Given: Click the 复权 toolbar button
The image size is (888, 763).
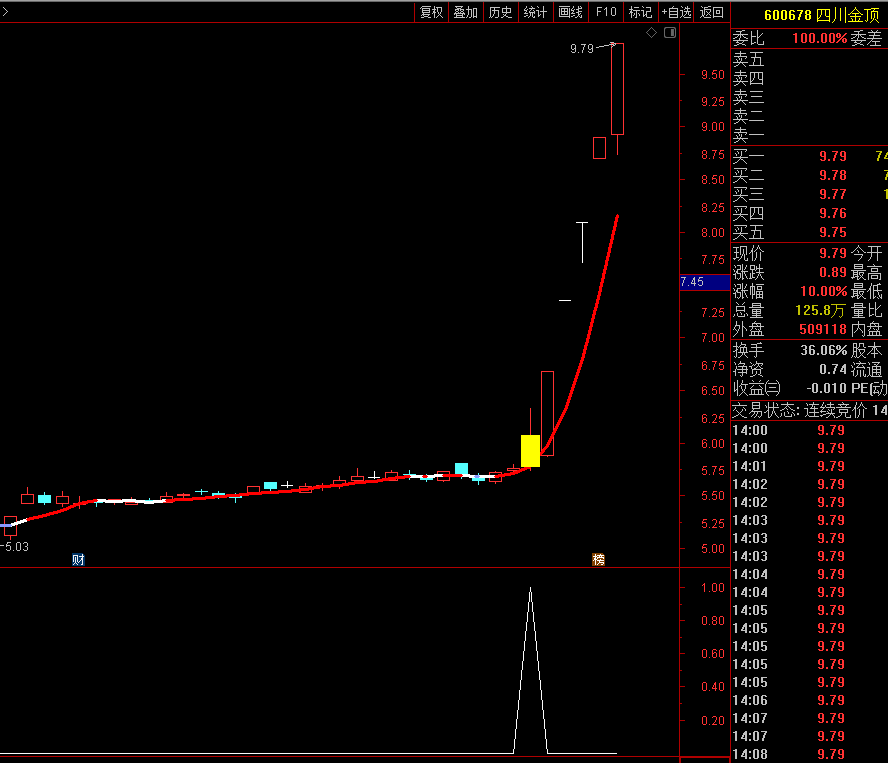Looking at the screenshot, I should pyautogui.click(x=431, y=12).
